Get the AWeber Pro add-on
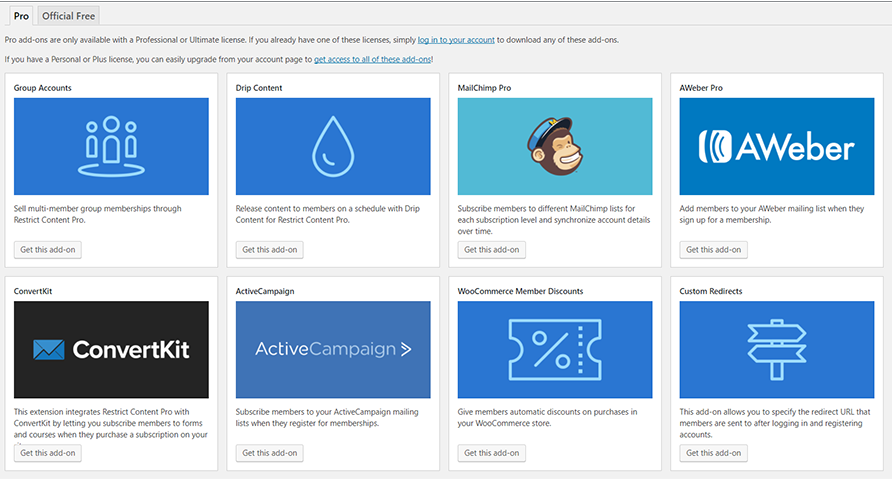The height and width of the screenshot is (485, 892). click(713, 250)
